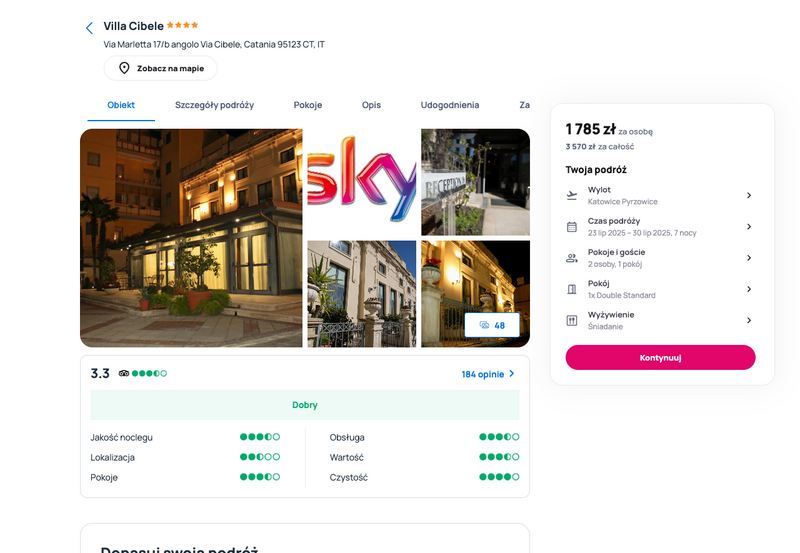Expand the Czas podróży chevron
Viewport: 800px width, 553px height.
click(x=749, y=227)
